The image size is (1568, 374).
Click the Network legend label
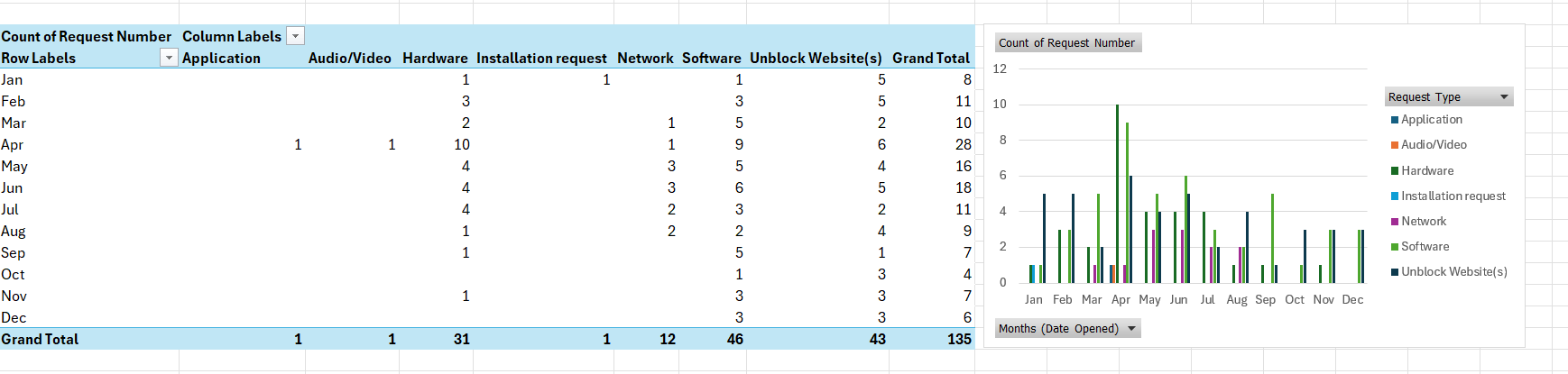(x=1424, y=222)
